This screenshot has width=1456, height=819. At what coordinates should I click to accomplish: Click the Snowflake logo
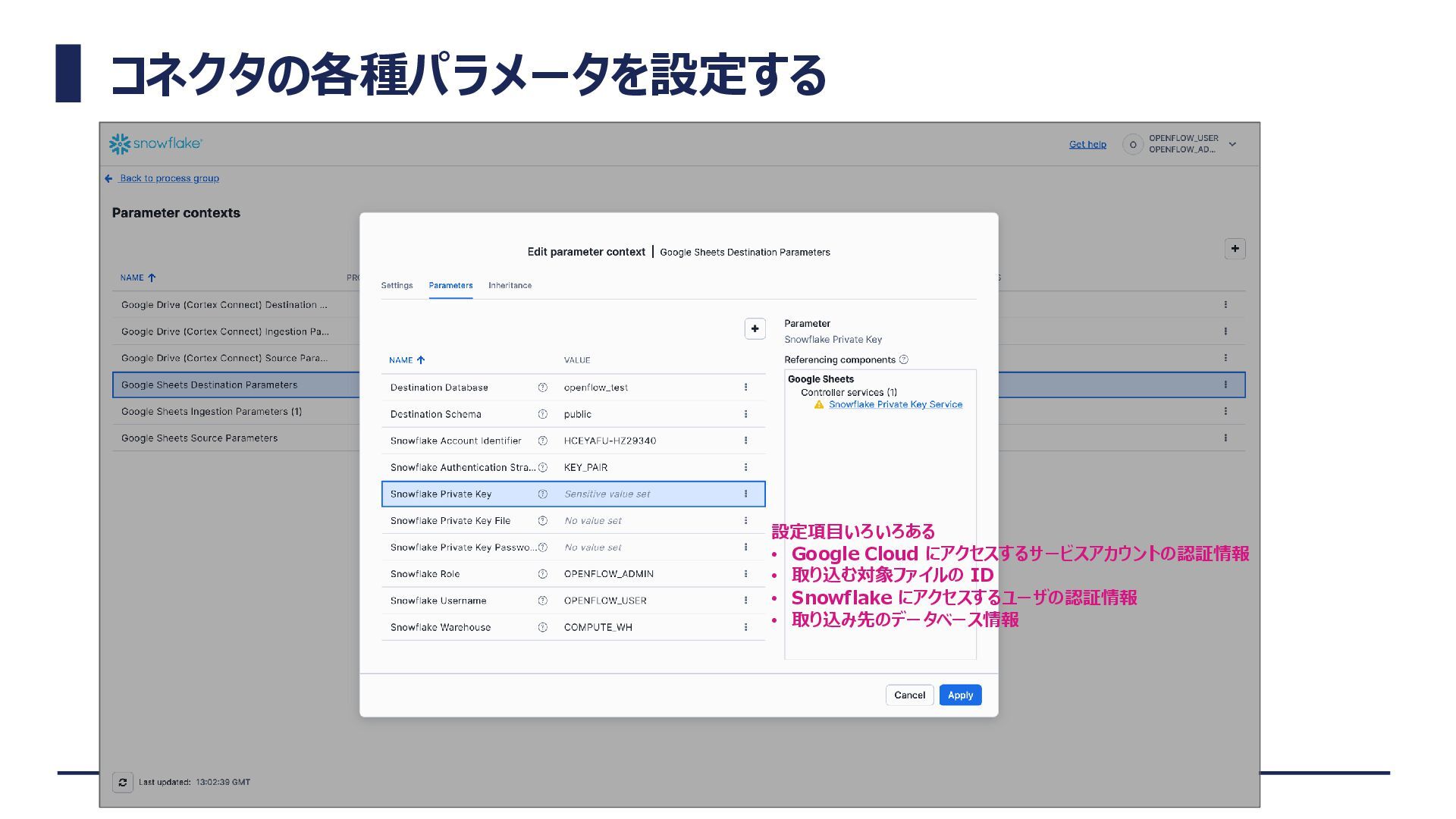155,143
